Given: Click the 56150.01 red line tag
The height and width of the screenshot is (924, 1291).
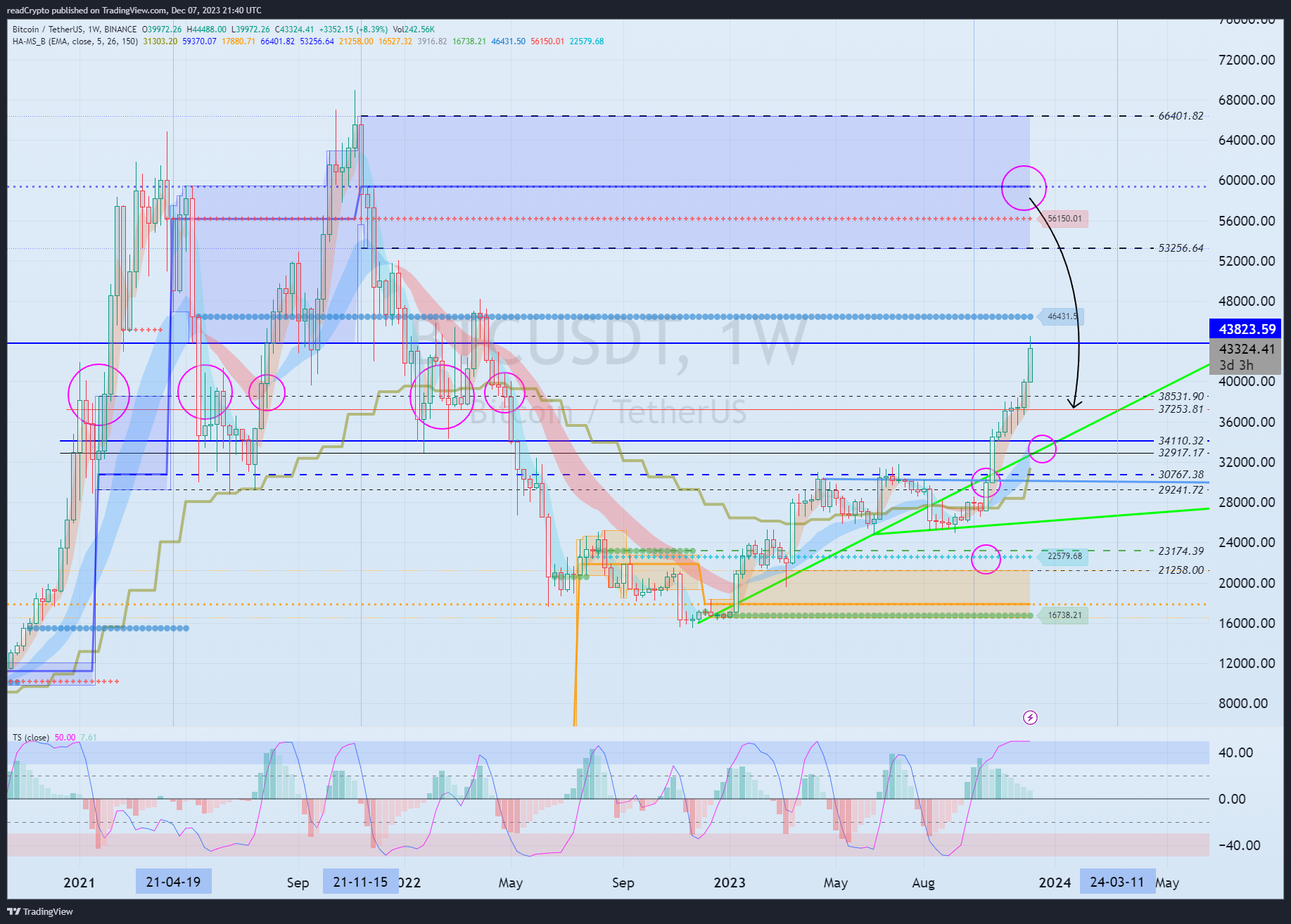Looking at the screenshot, I should (x=1064, y=219).
